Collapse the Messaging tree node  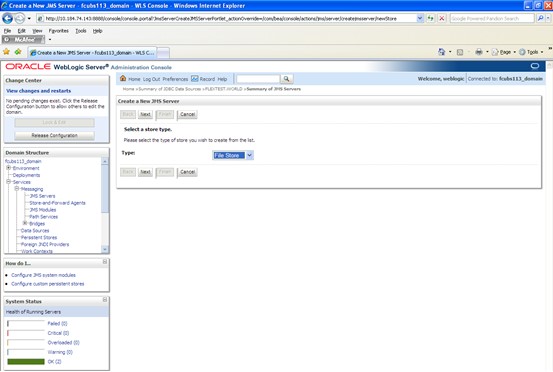pos(17,189)
